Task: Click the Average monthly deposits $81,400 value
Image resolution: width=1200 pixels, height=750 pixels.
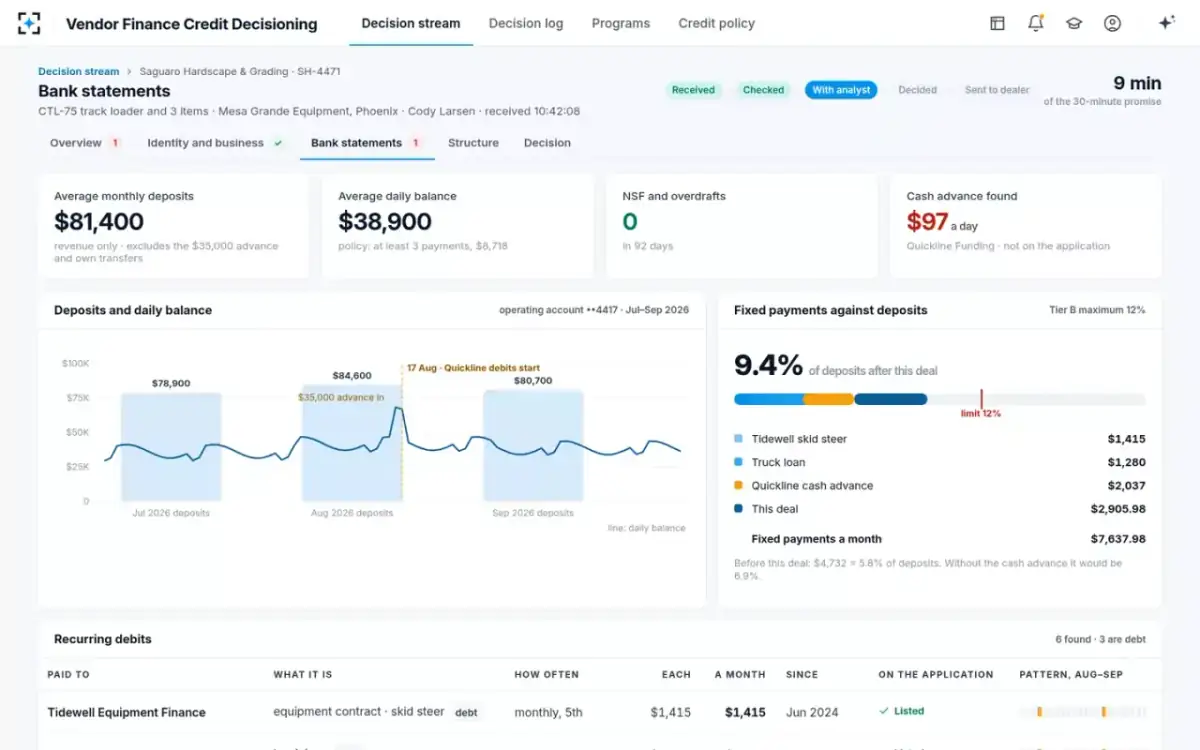Action: click(99, 221)
